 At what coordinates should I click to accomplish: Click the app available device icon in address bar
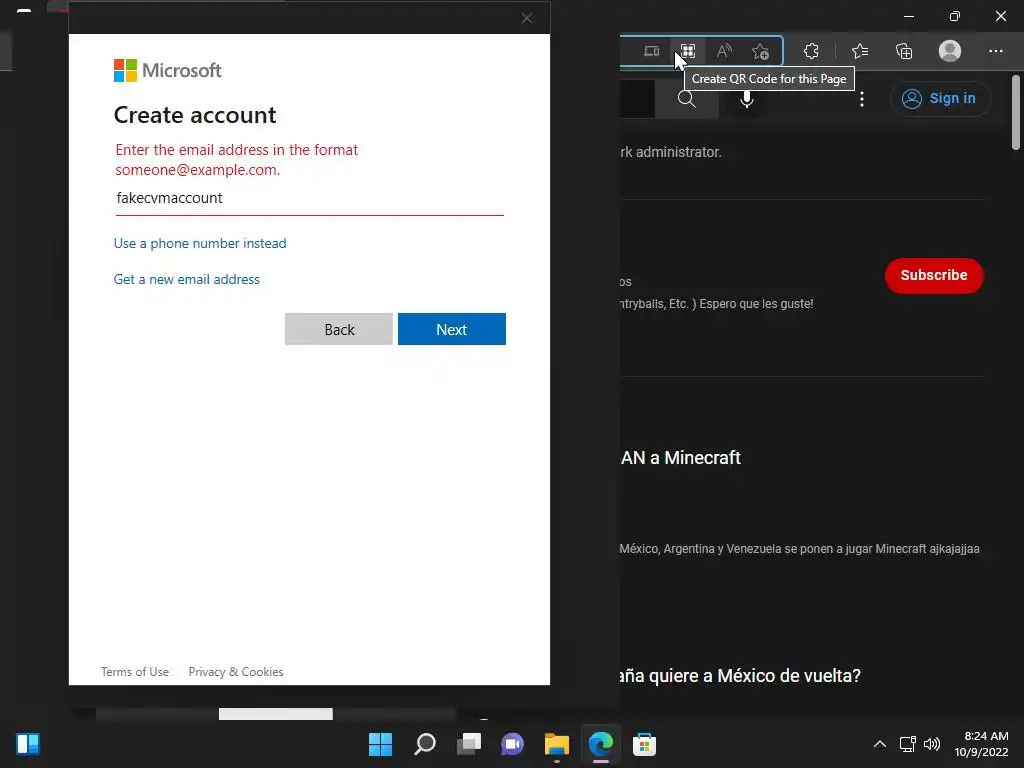pos(651,51)
